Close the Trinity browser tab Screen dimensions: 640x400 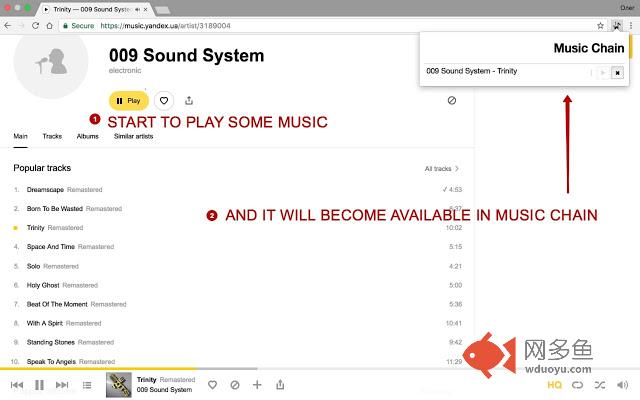[x=145, y=9]
